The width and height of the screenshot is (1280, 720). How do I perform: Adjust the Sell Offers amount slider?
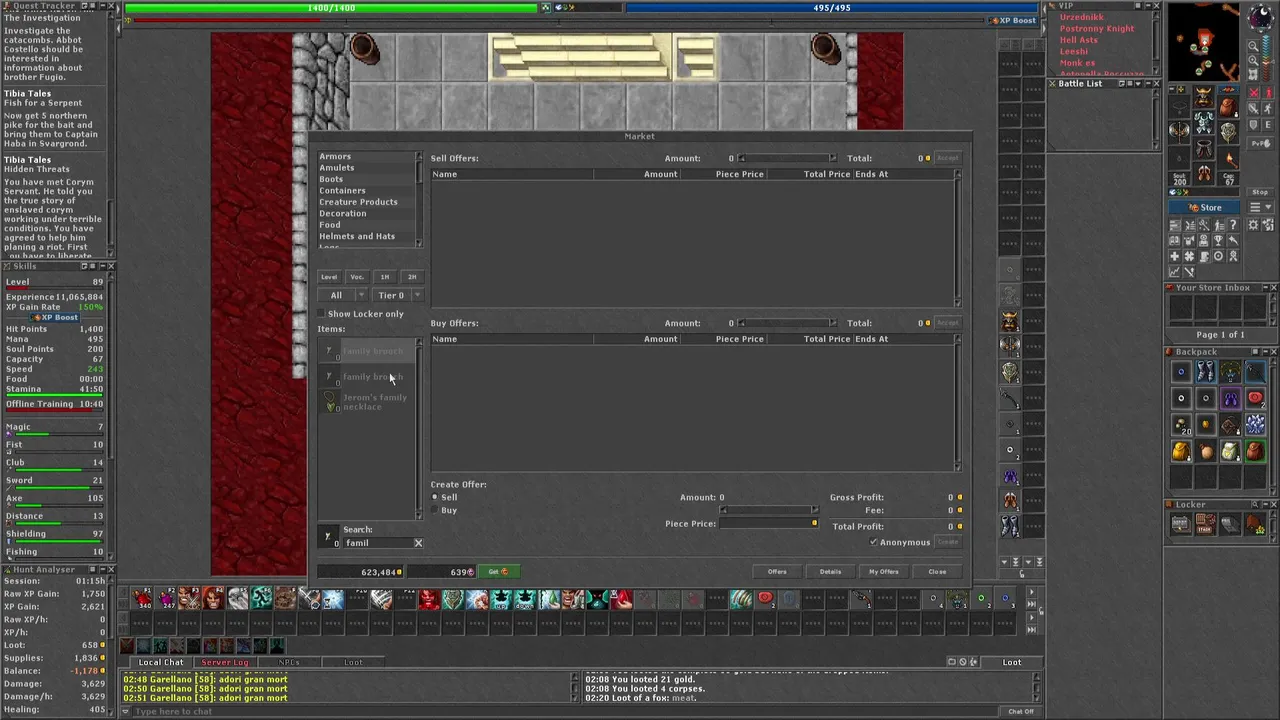tap(786, 158)
